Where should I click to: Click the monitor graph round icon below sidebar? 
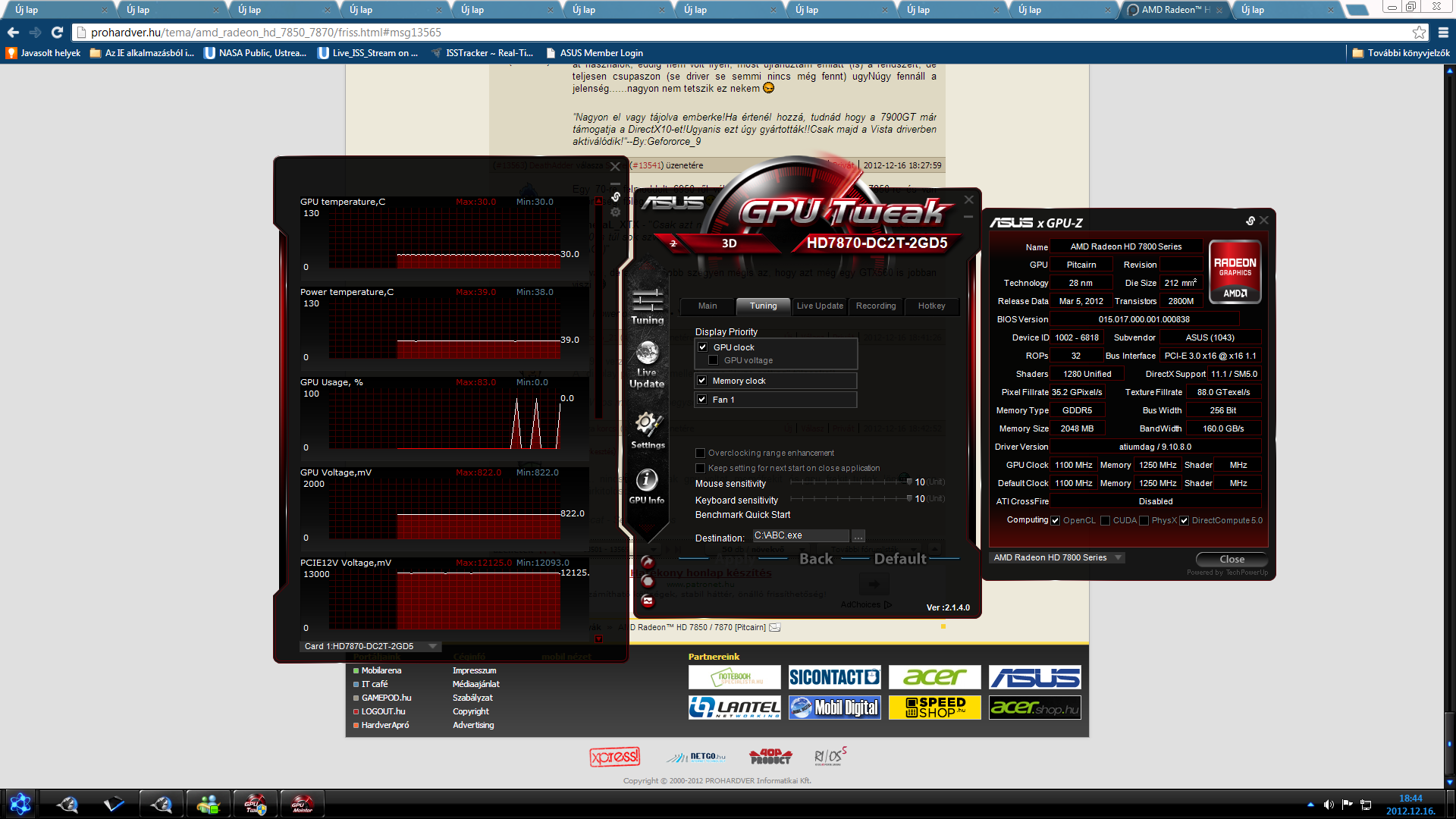coord(648,601)
